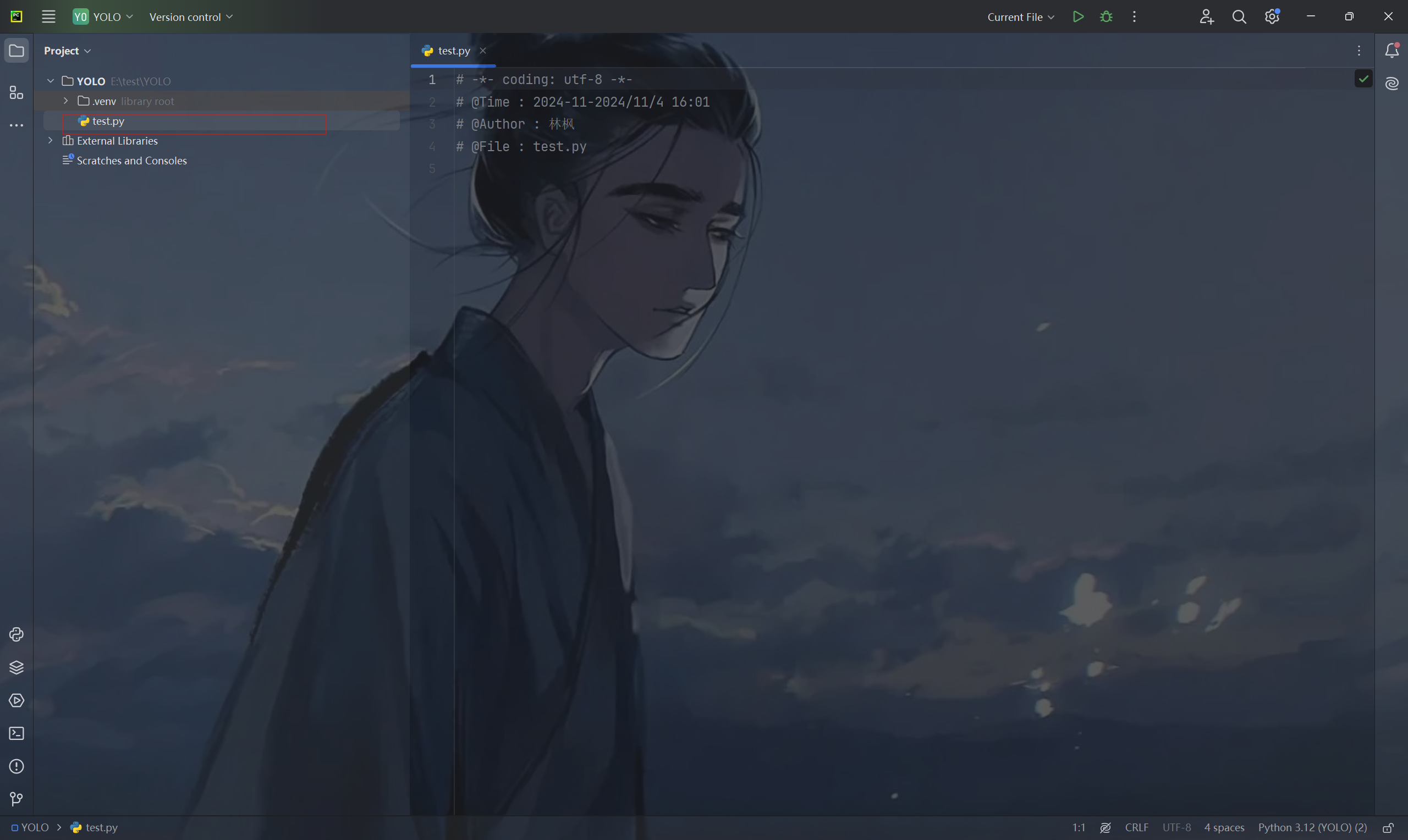Run the current file with the green play button

pos(1078,17)
